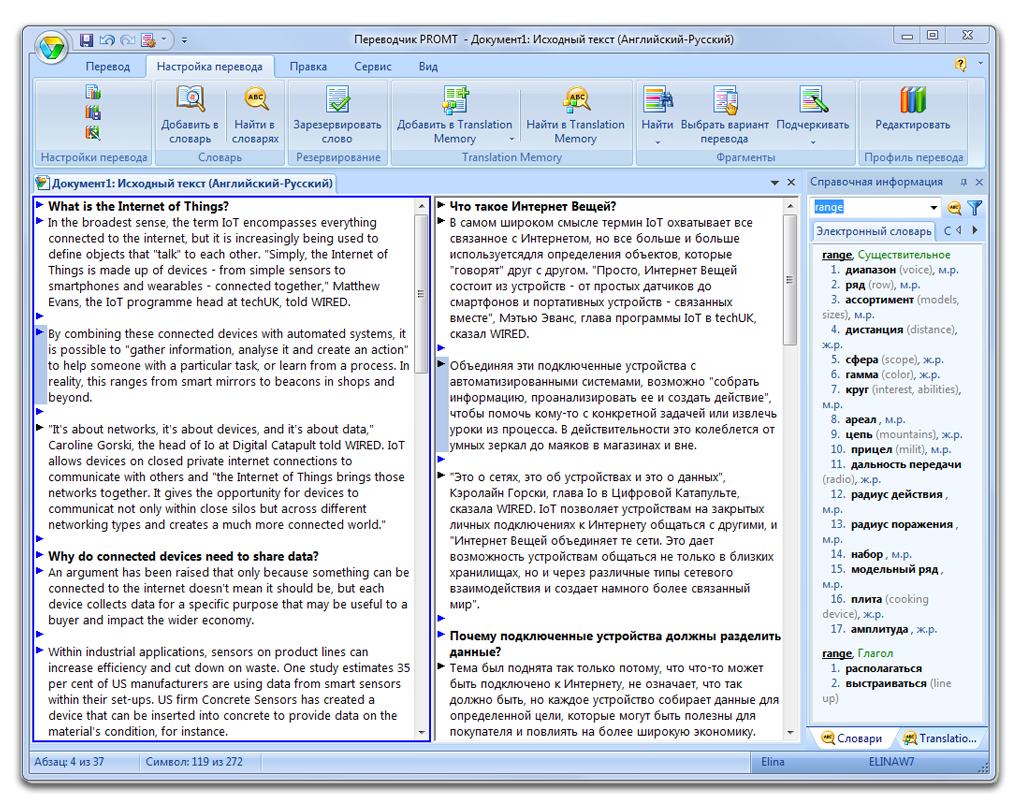Click third translation settings icon with wand
Image resolution: width=1013 pixels, height=794 pixels.
point(93,132)
